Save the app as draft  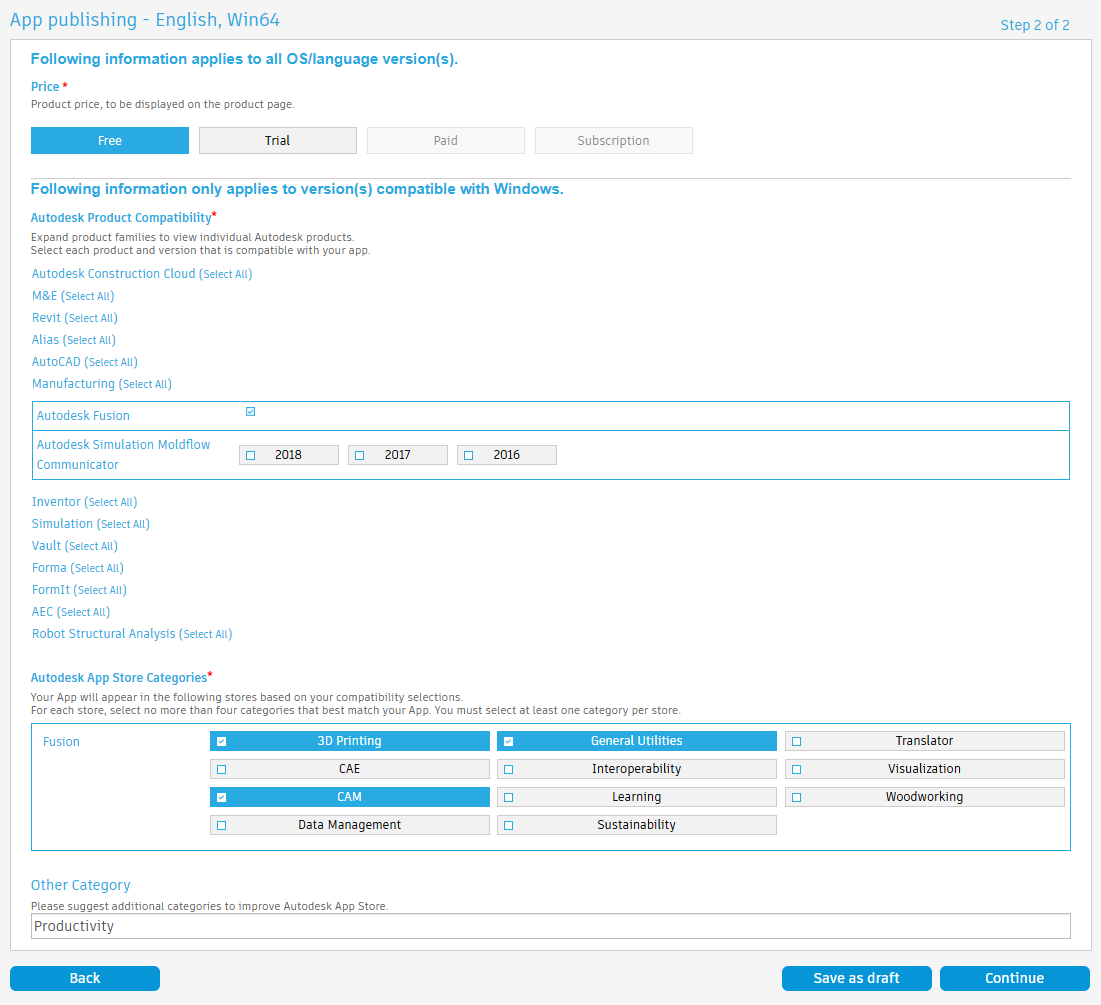[x=857, y=978]
